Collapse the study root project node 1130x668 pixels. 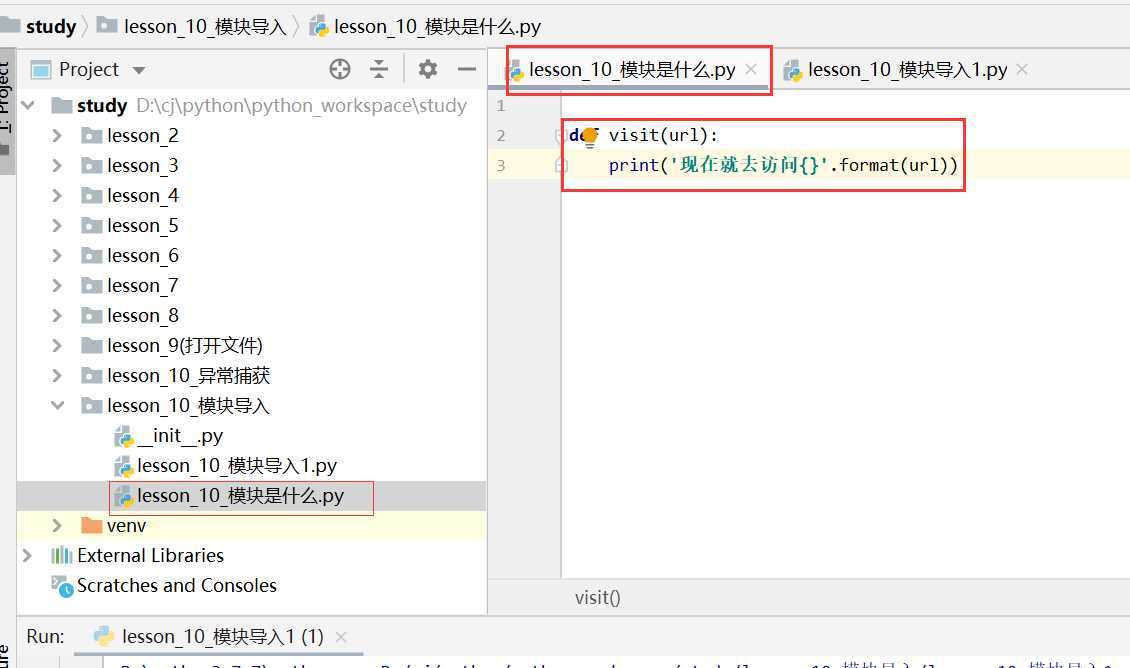click(27, 105)
